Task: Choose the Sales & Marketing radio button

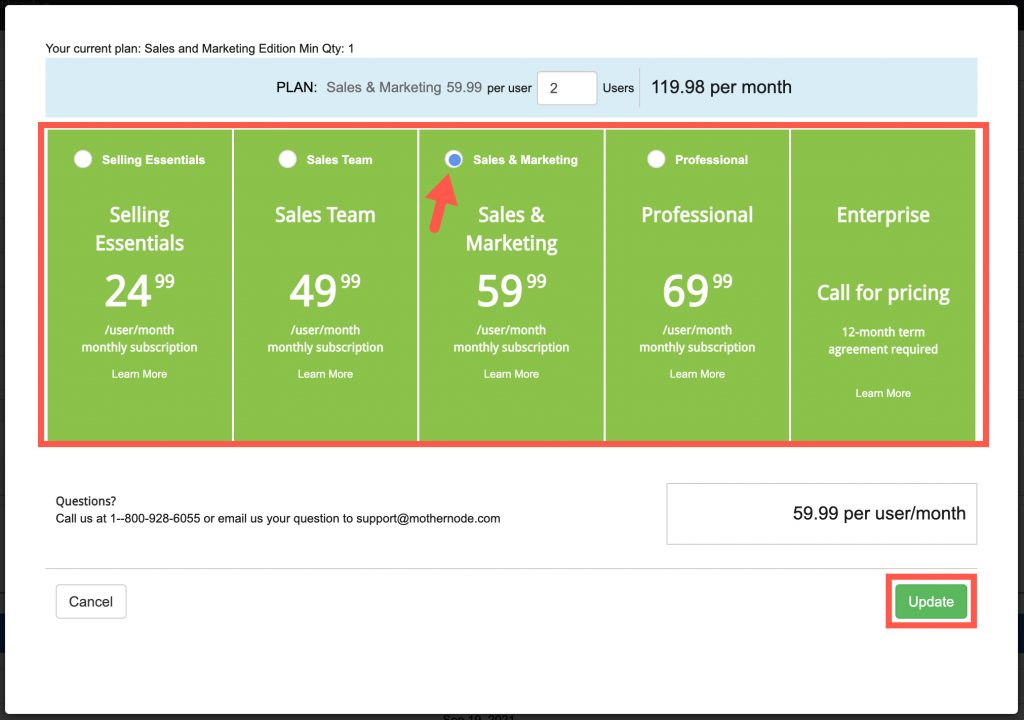Action: pos(454,159)
